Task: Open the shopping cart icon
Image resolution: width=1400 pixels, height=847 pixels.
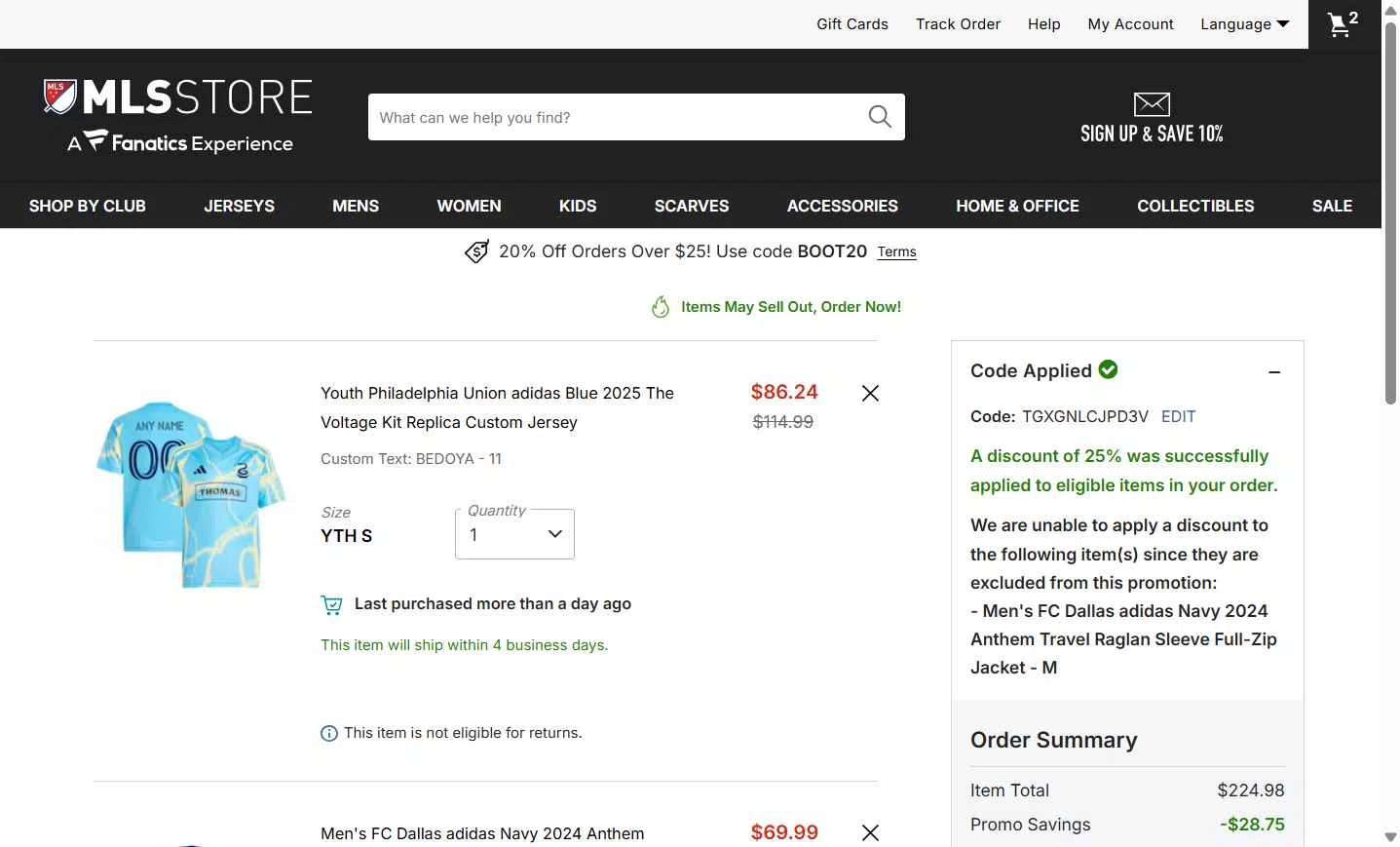Action: click(1343, 24)
